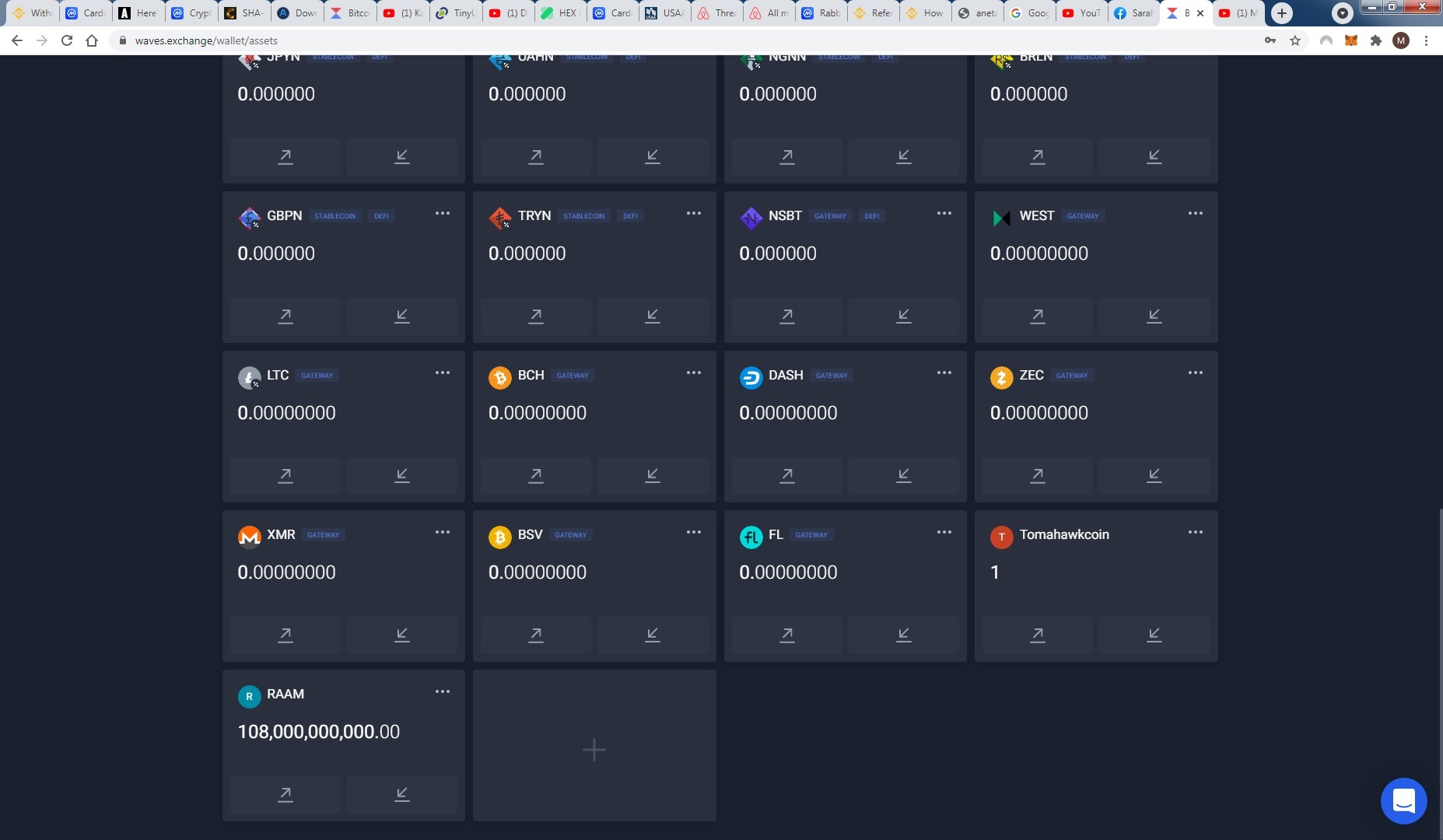Switch to the Sarai Facebook browser tab
This screenshot has width=1443, height=840.
click(1134, 13)
